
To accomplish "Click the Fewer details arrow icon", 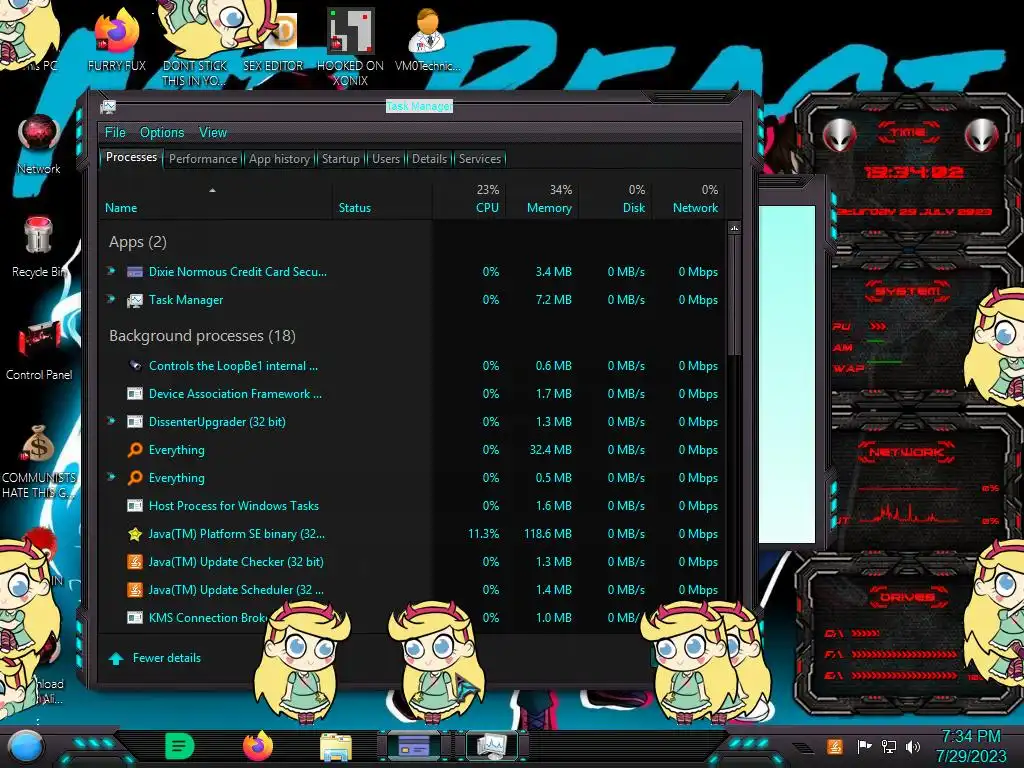I will pyautogui.click(x=116, y=658).
